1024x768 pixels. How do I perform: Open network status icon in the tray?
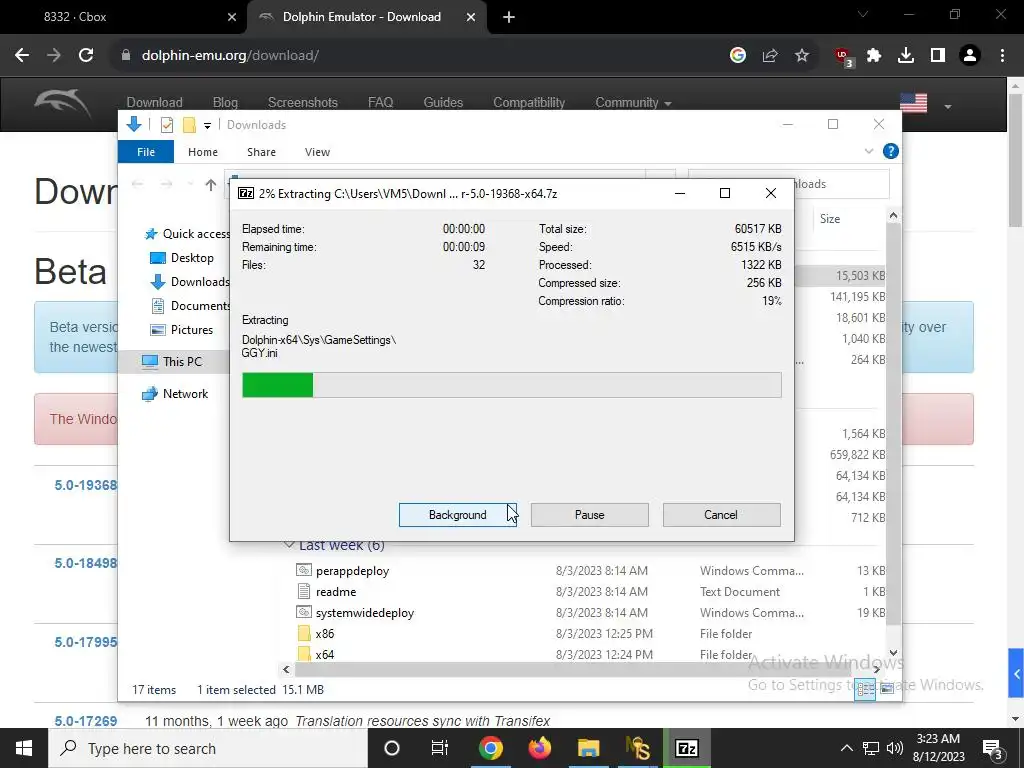(871, 748)
